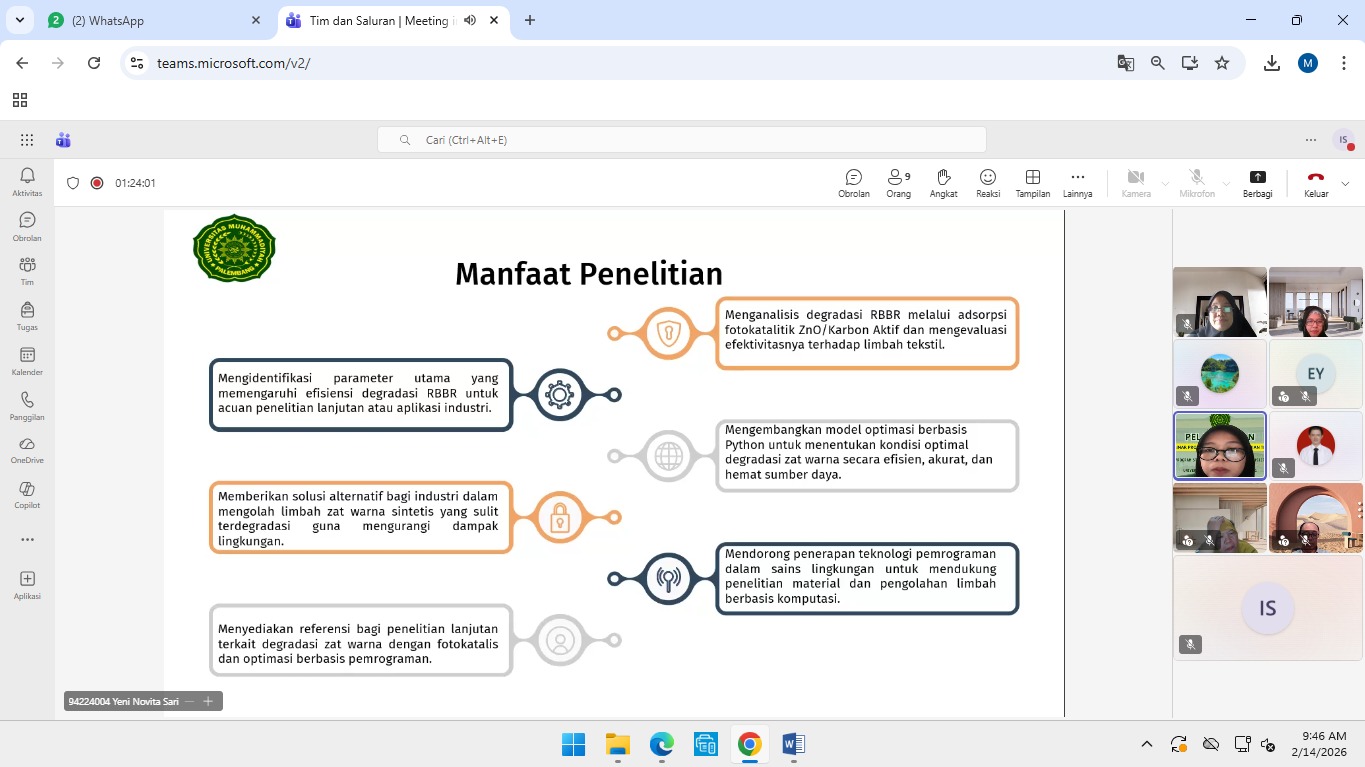
Task: Toggle the Kamera on or off
Action: pyautogui.click(x=1136, y=182)
